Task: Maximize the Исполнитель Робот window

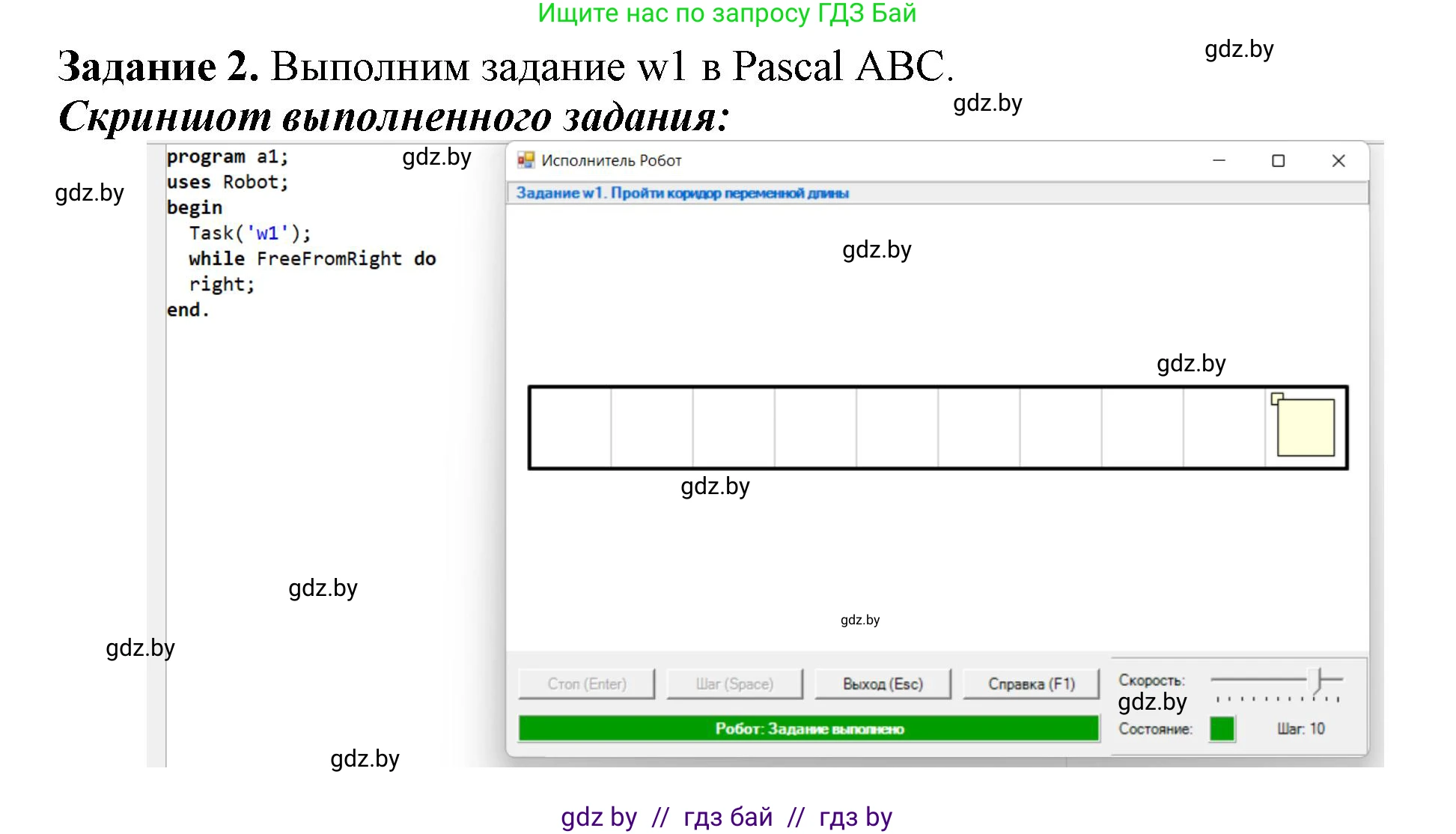Action: pyautogui.click(x=1279, y=160)
